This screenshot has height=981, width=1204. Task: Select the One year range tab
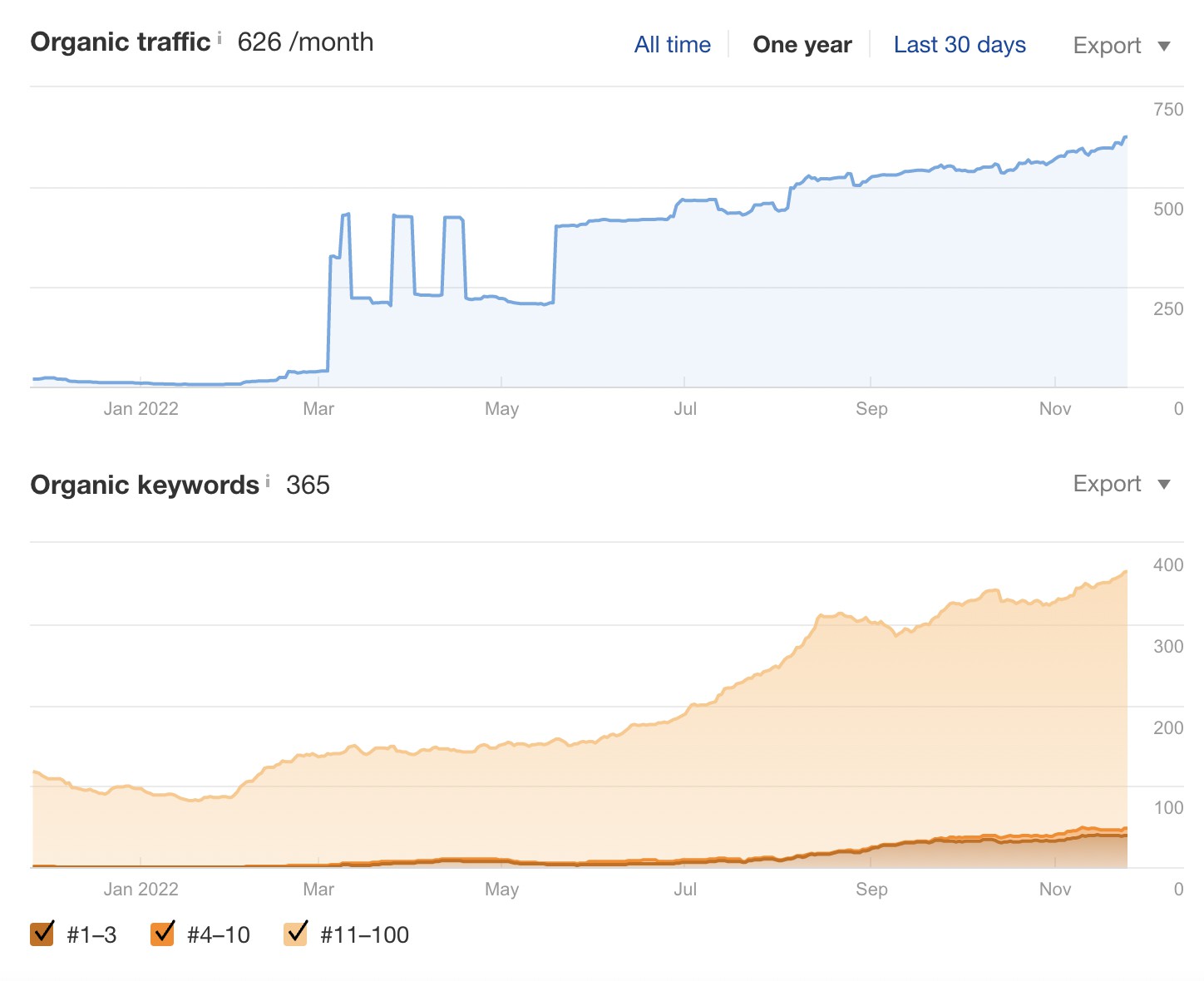point(802,45)
